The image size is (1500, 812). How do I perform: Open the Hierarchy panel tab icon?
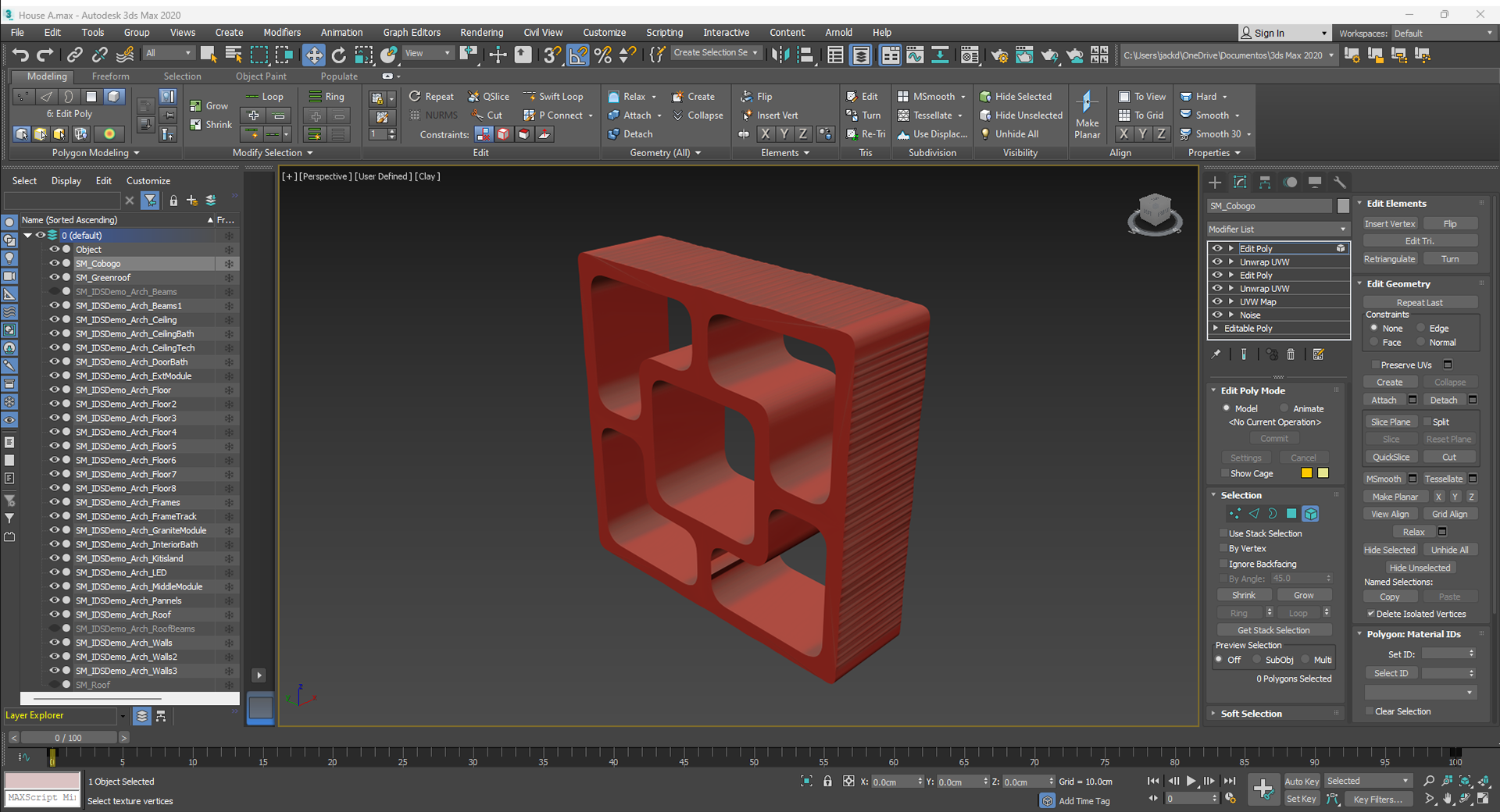click(1265, 182)
